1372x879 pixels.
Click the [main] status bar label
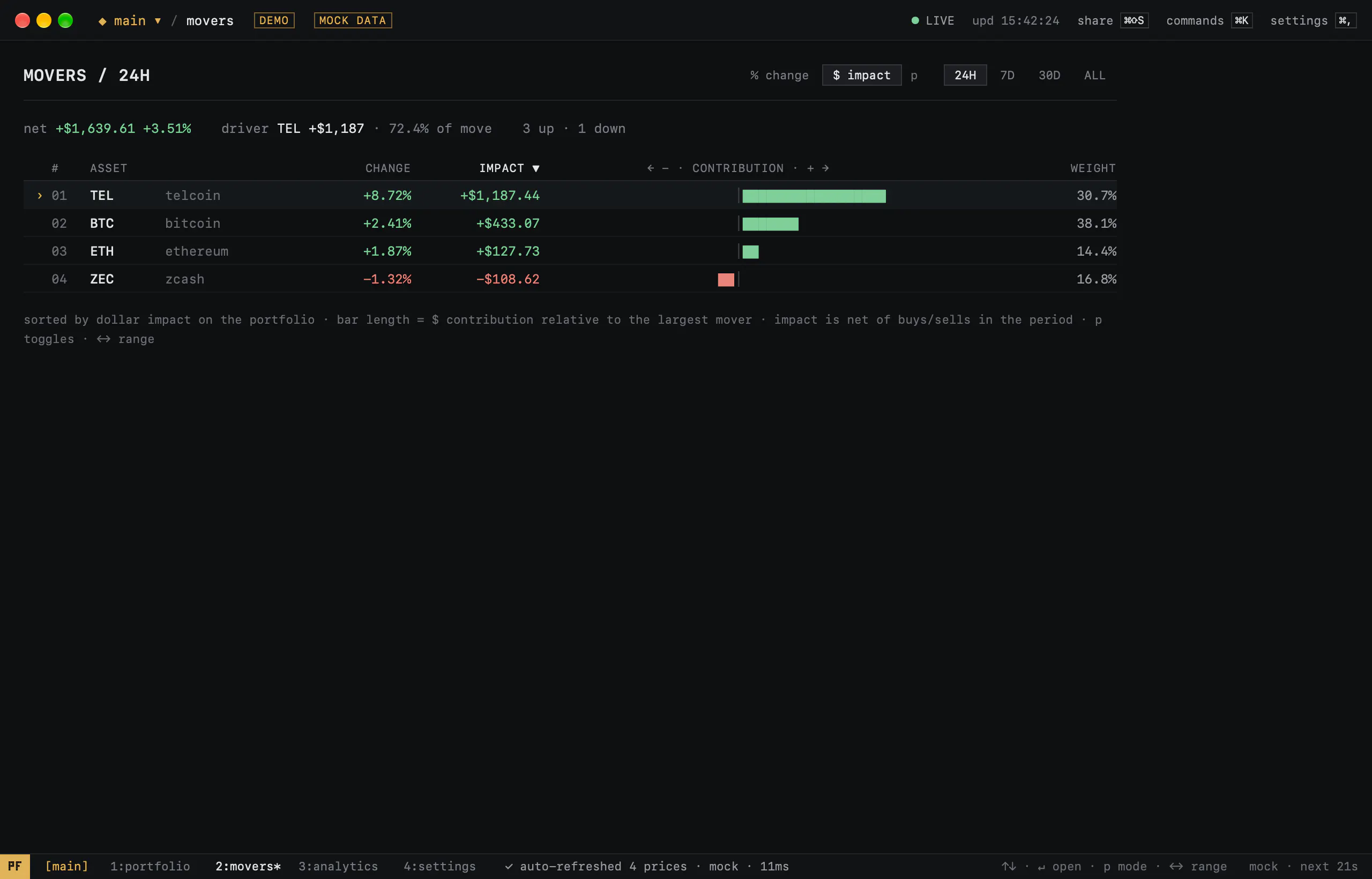(x=67, y=867)
